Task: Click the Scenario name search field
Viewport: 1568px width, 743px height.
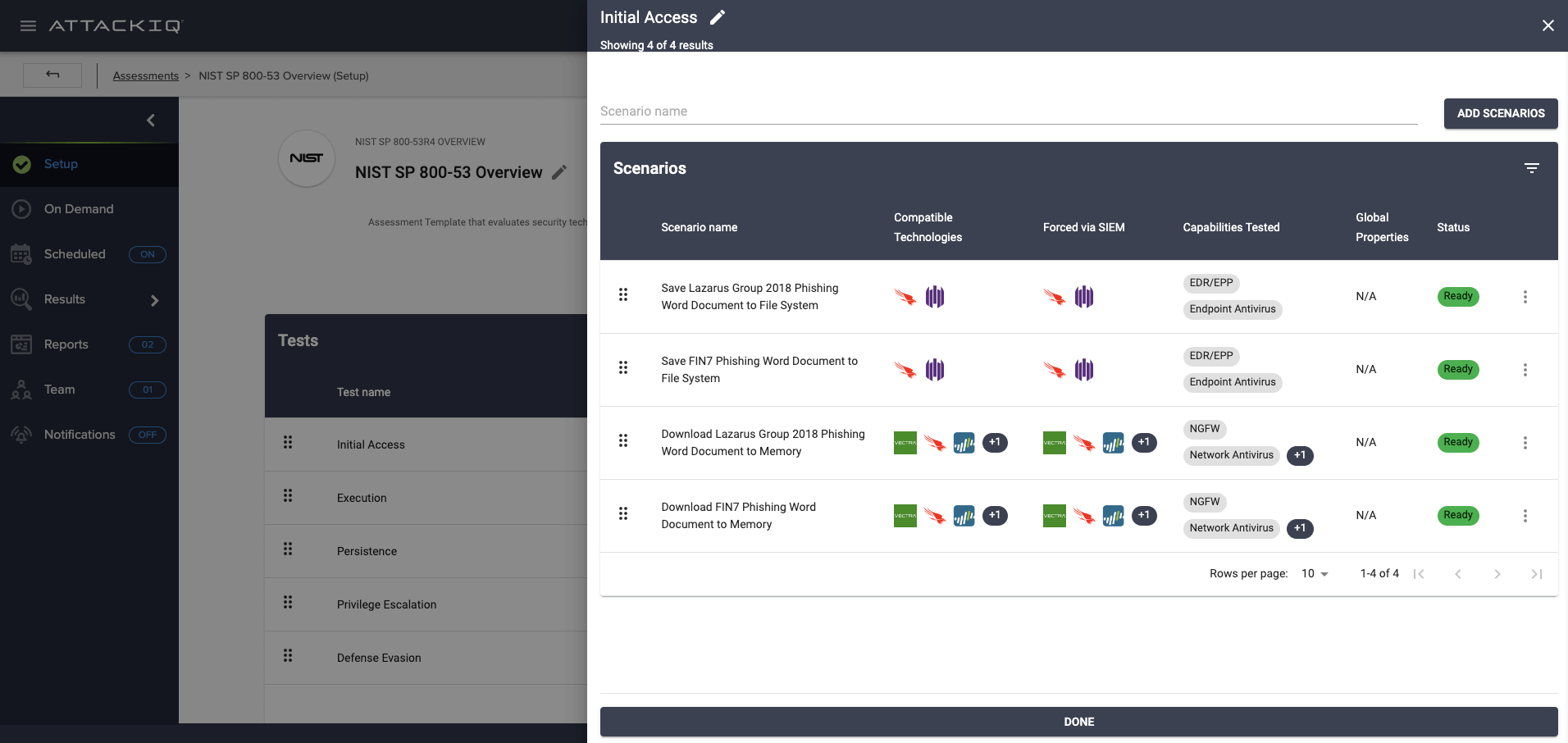Action: (1008, 112)
